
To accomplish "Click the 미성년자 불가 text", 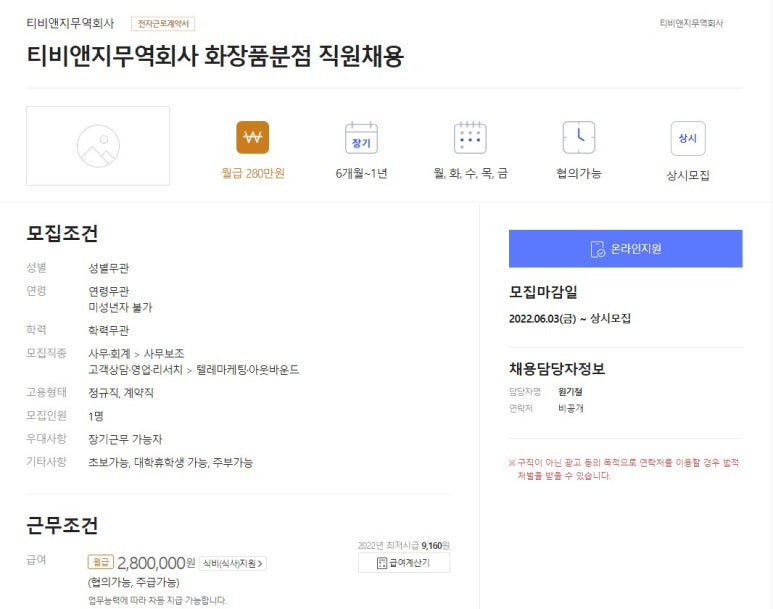I will [120, 307].
